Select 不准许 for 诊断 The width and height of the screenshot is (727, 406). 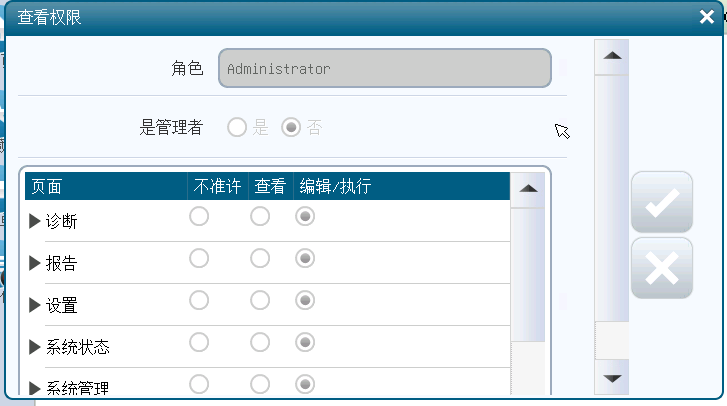click(200, 217)
